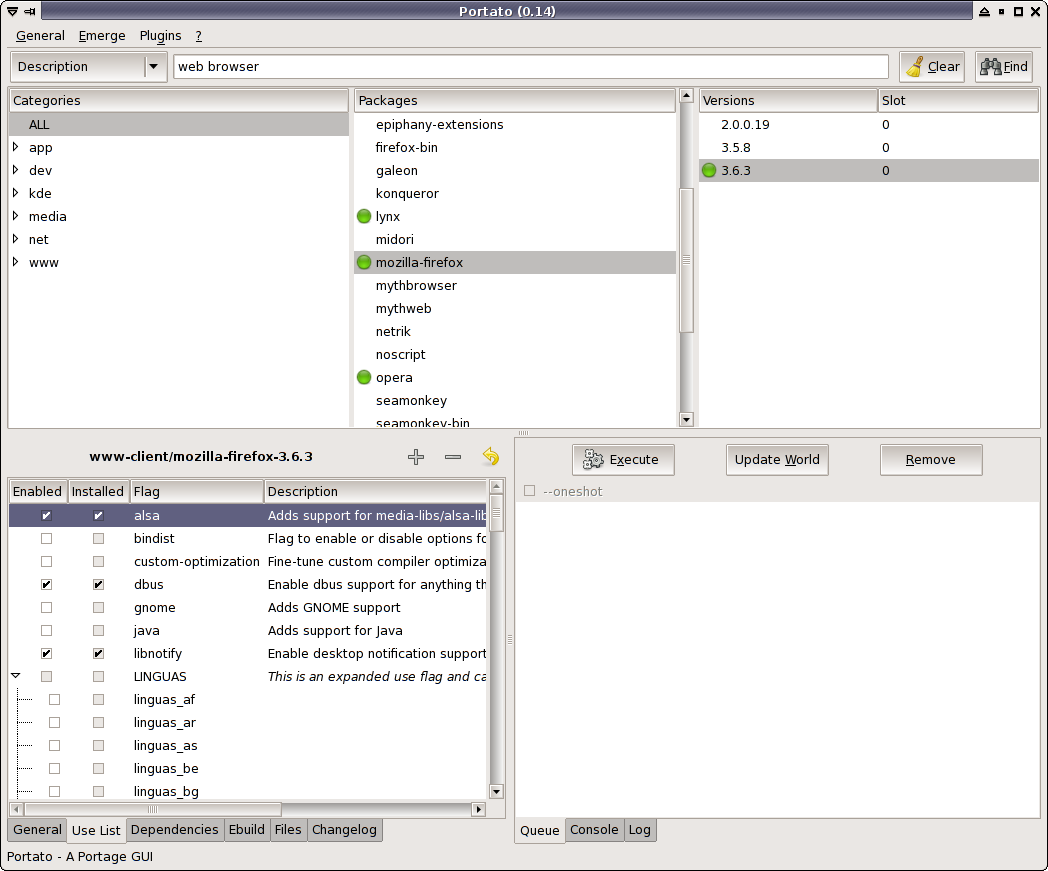Expand the net category

click(15, 239)
